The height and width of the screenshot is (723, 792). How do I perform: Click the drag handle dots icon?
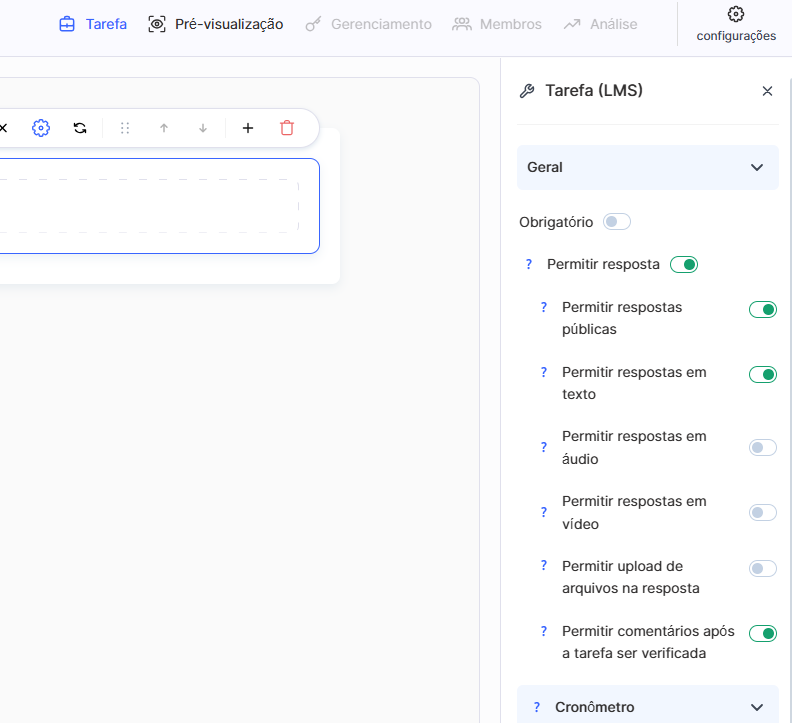(x=125, y=128)
